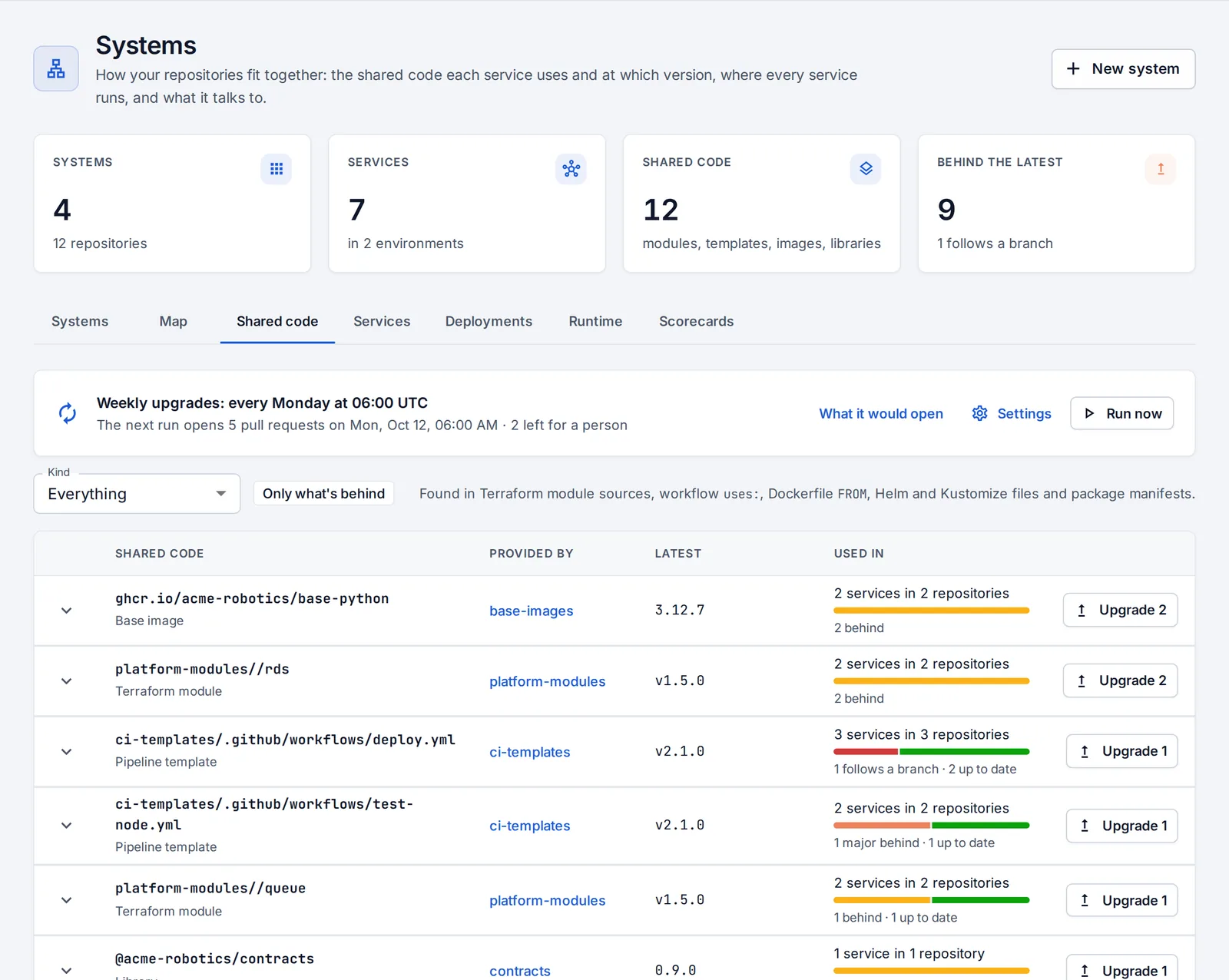Click '1 major behind · 1 up to date'
Screen dimensions: 1229x980
coord(914,843)
